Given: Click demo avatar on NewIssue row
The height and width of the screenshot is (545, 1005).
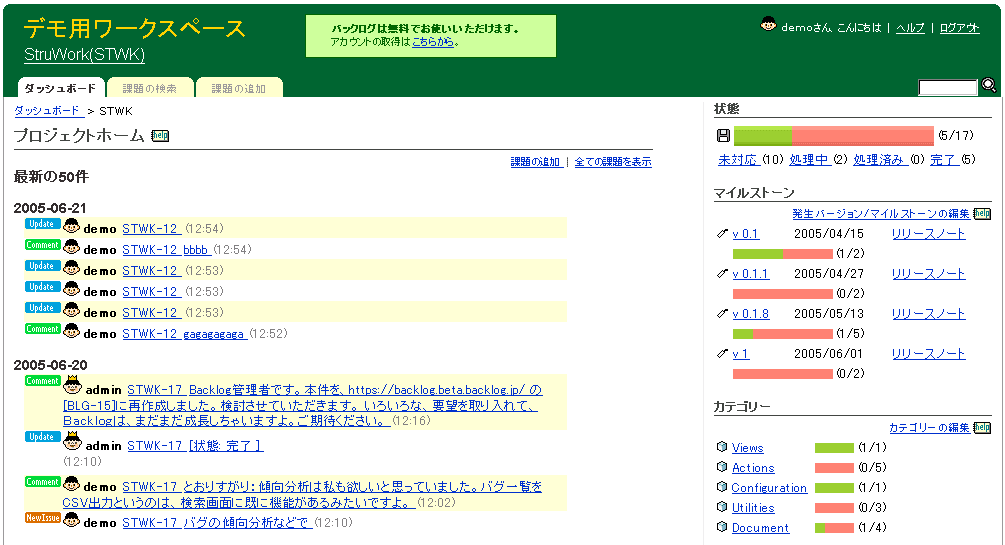Looking at the screenshot, I should pyautogui.click(x=72, y=520).
